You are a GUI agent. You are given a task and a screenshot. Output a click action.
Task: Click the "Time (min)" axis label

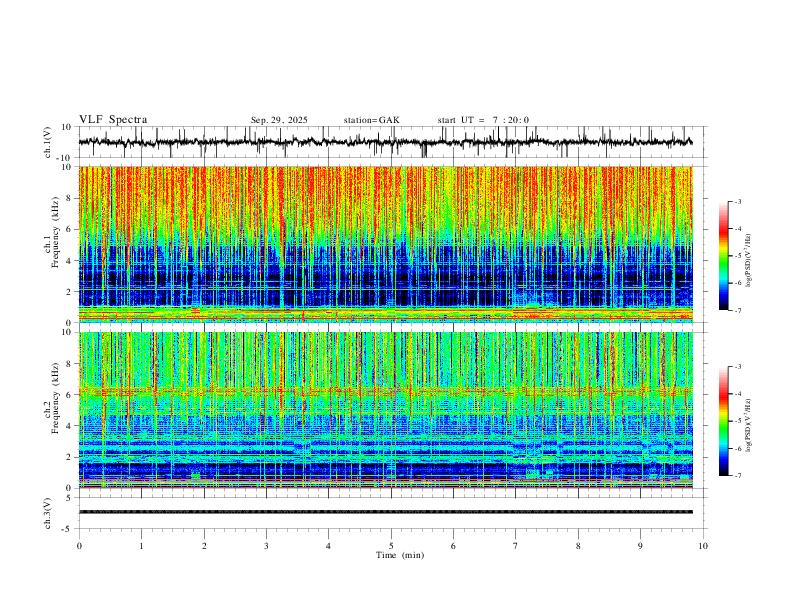click(x=400, y=555)
